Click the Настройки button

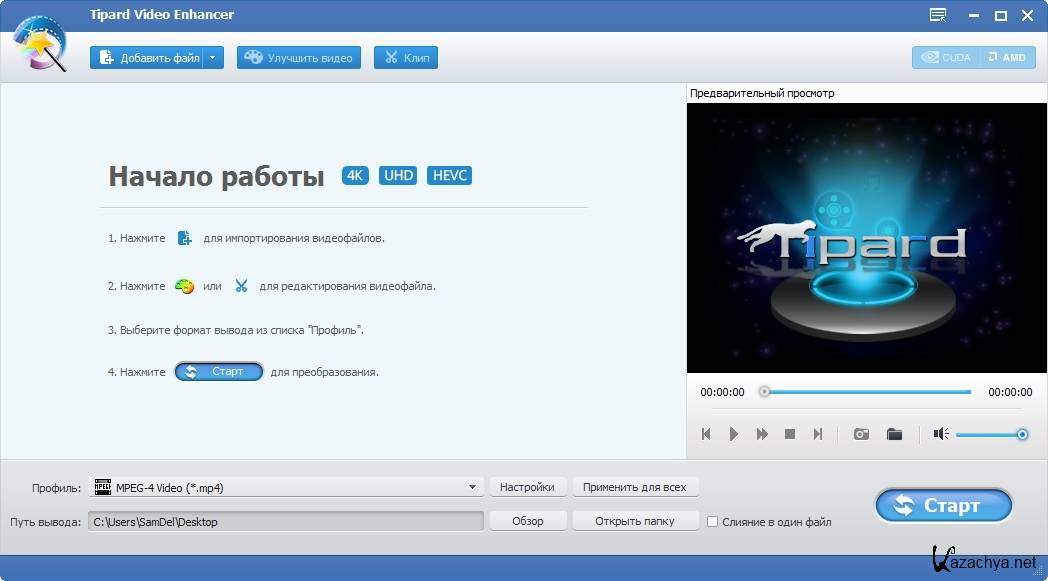click(x=527, y=488)
